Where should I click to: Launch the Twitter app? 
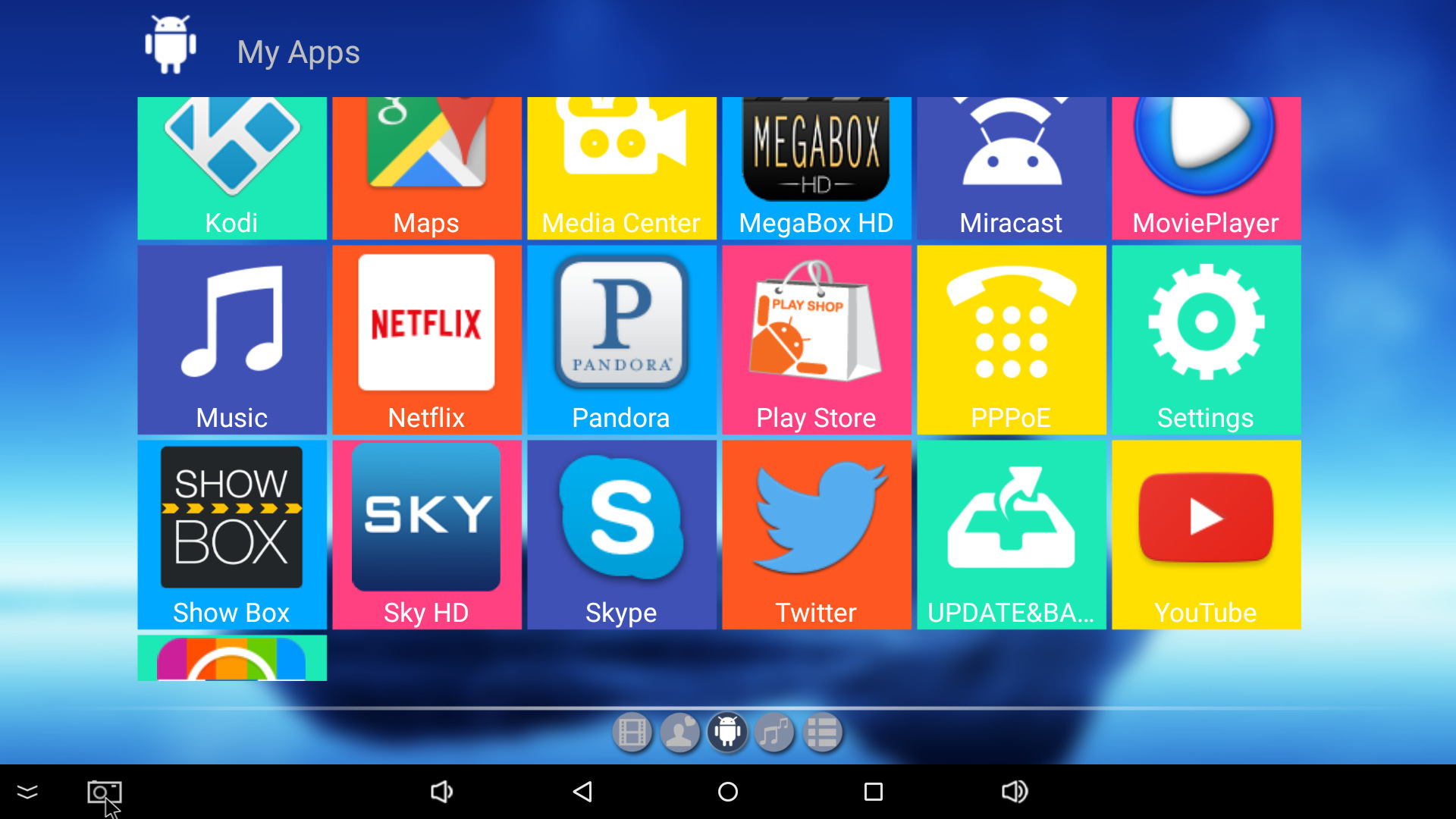(816, 534)
